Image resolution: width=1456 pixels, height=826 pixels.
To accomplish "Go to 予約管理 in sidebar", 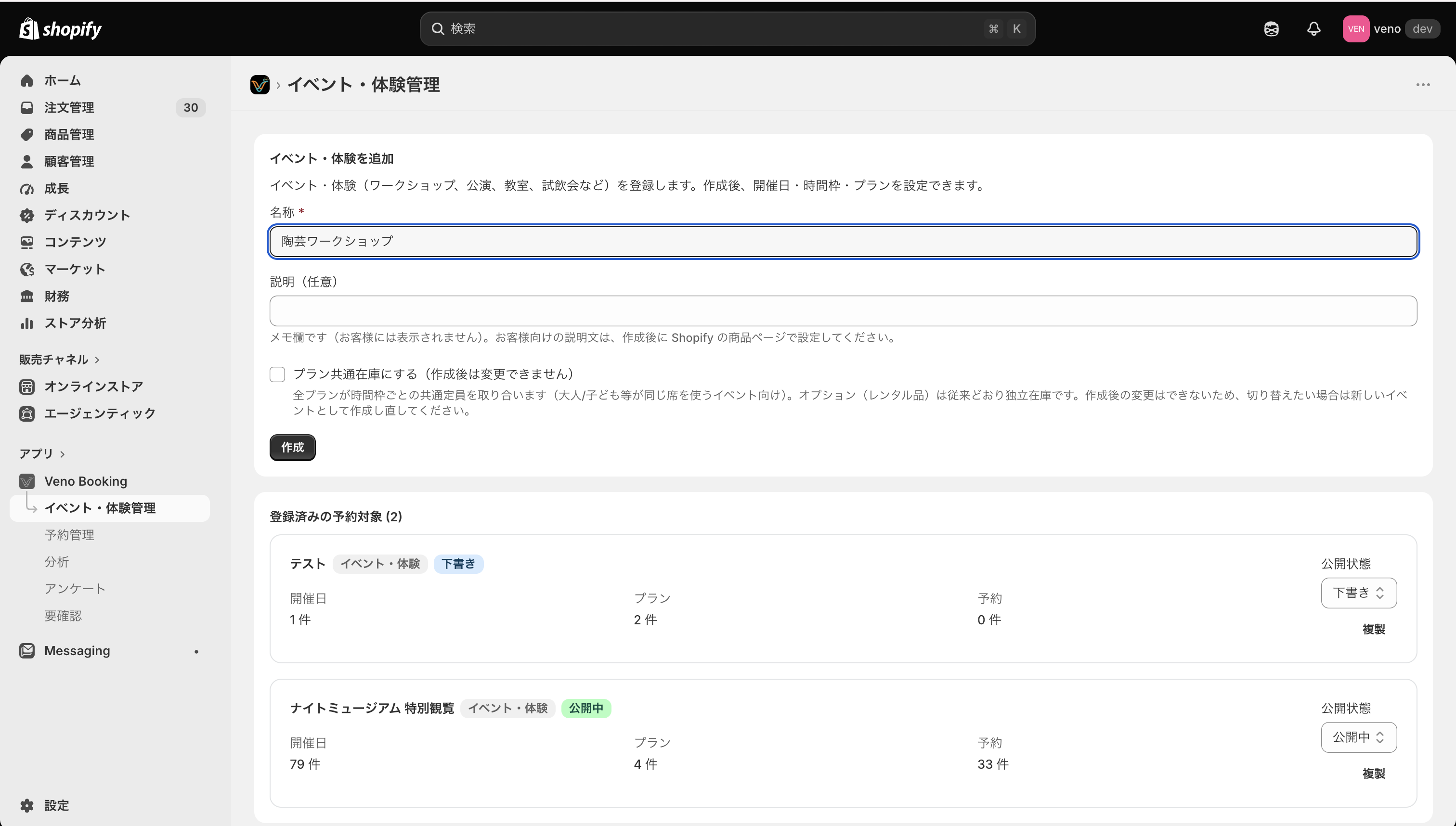I will pos(69,535).
